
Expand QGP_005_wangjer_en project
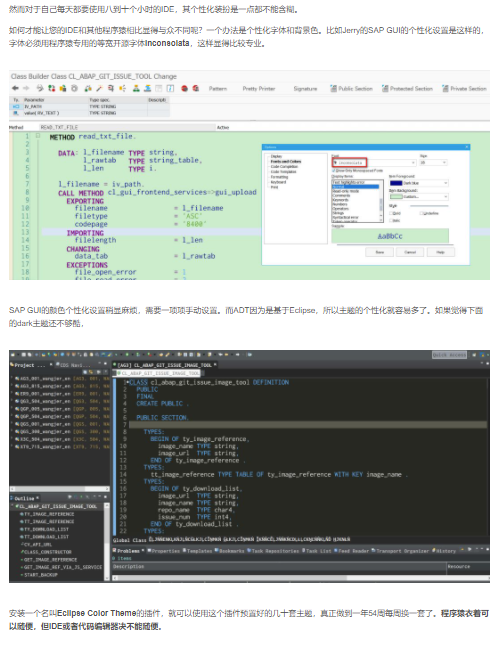(12, 409)
